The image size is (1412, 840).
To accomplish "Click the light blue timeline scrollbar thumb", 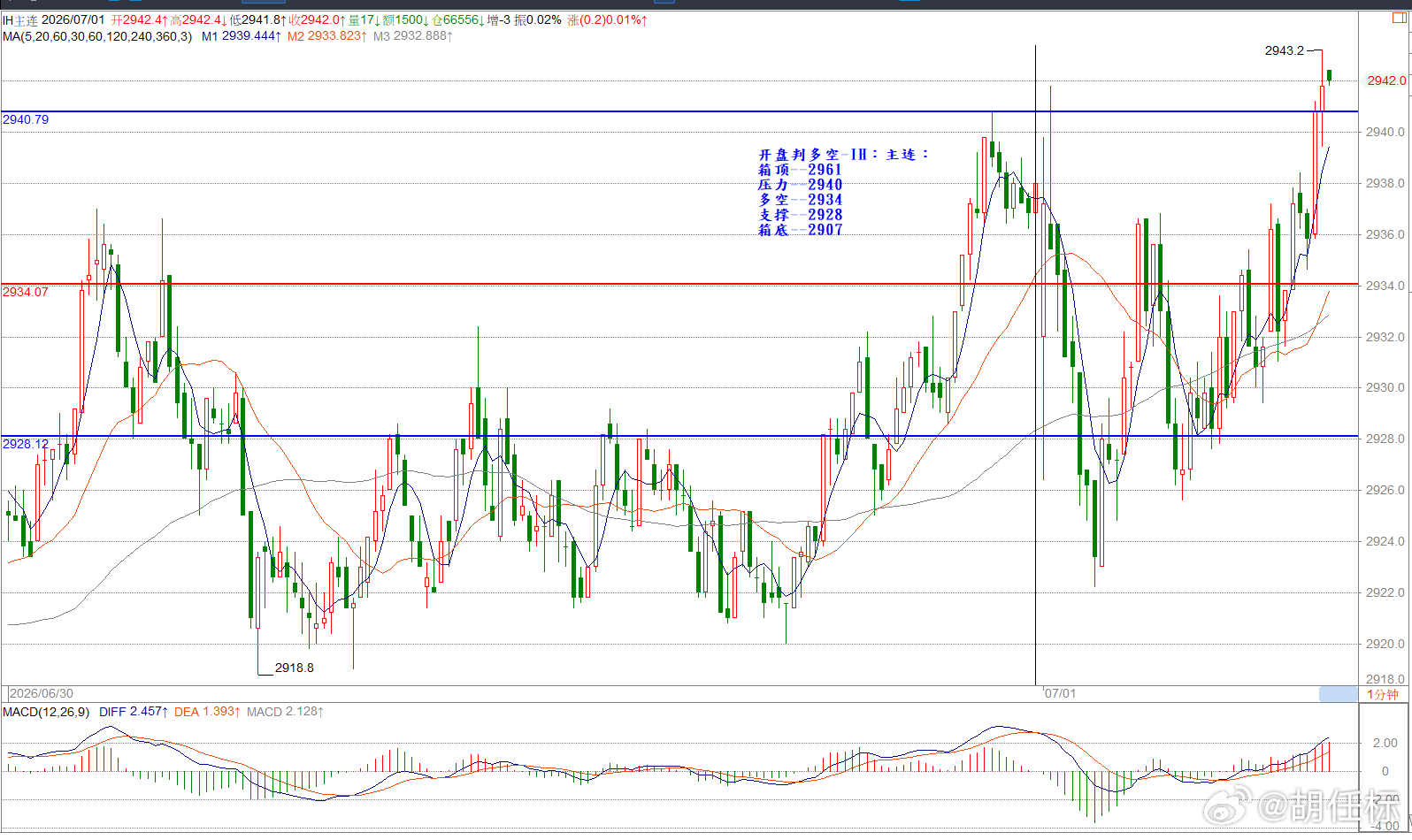I will (1338, 694).
